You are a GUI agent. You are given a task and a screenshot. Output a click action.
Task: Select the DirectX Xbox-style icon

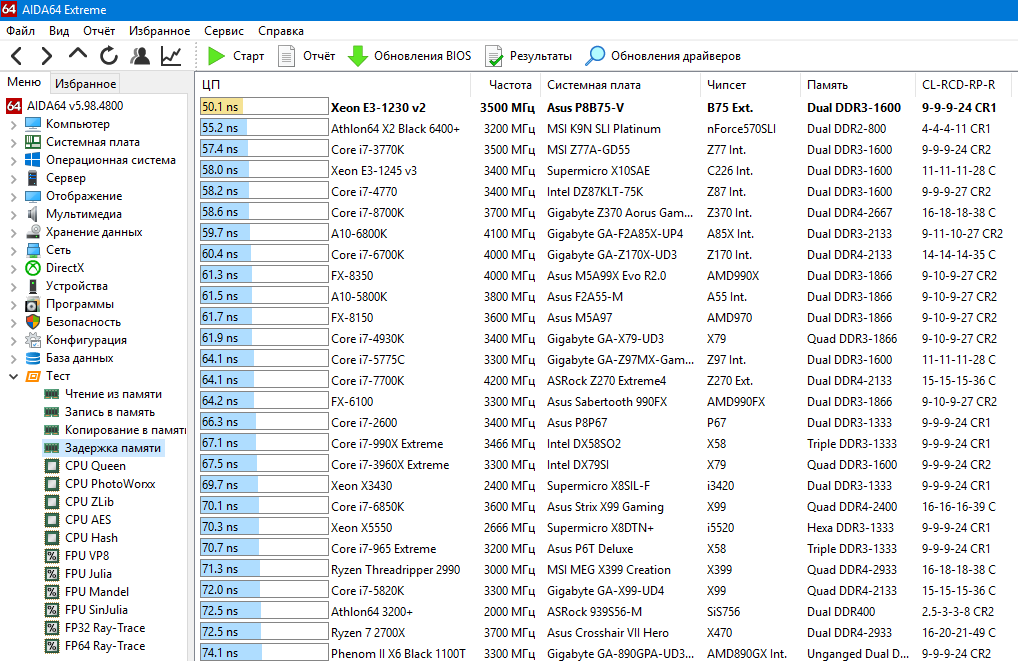pos(33,268)
